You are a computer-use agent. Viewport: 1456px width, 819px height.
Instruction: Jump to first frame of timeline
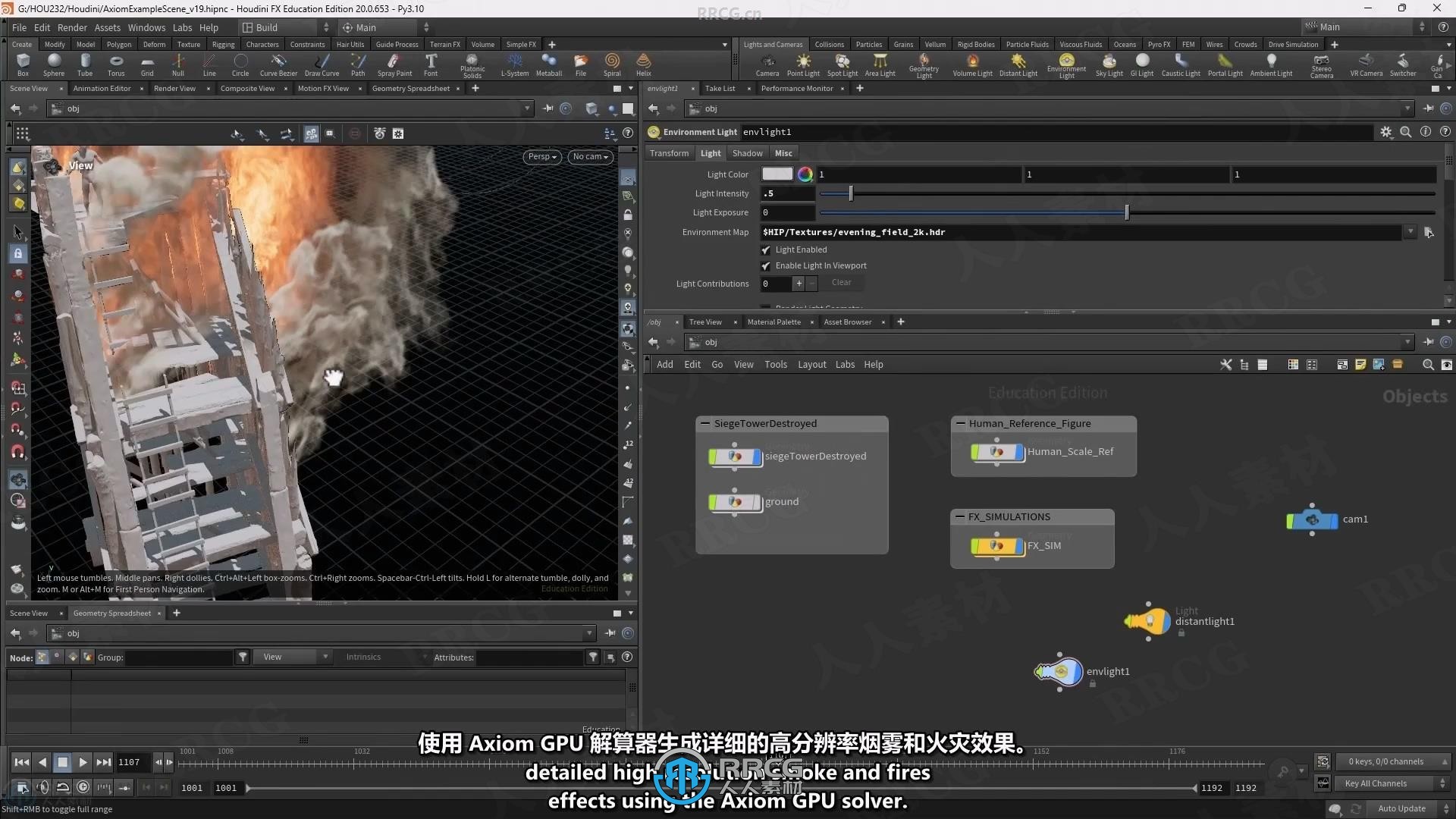coord(22,762)
